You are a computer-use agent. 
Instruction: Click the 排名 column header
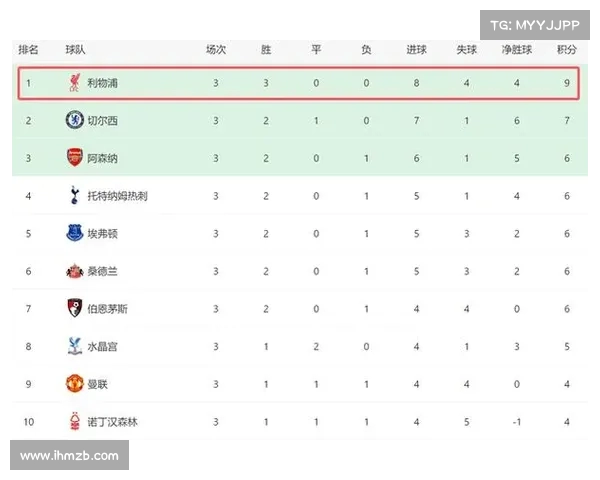pos(28,50)
